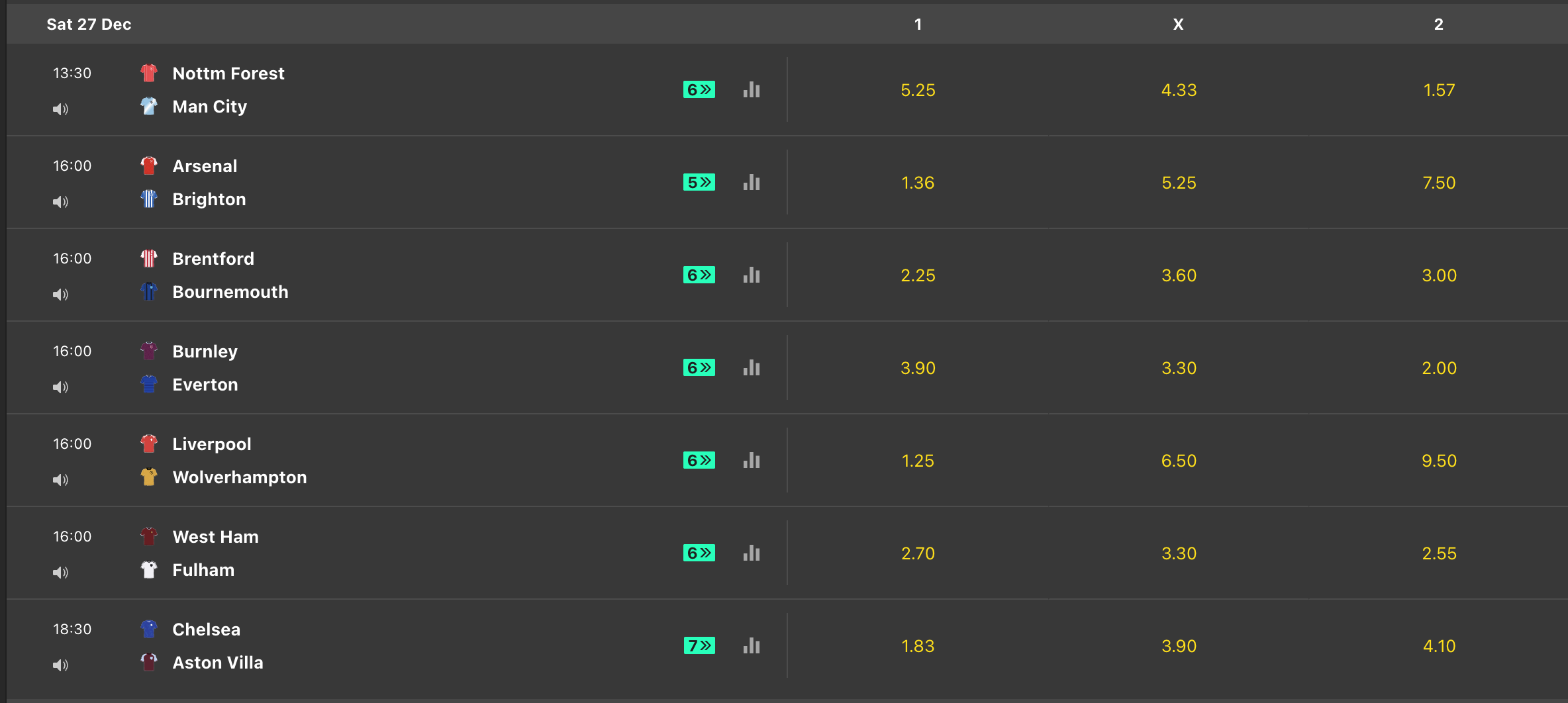Open stats chart for Nottm Forest match

click(752, 90)
